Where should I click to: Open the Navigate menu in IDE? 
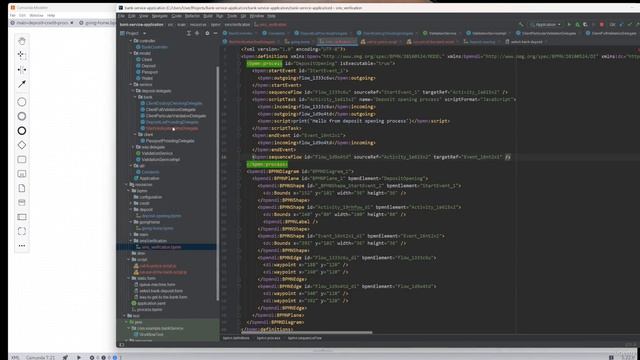[x=160, y=16]
